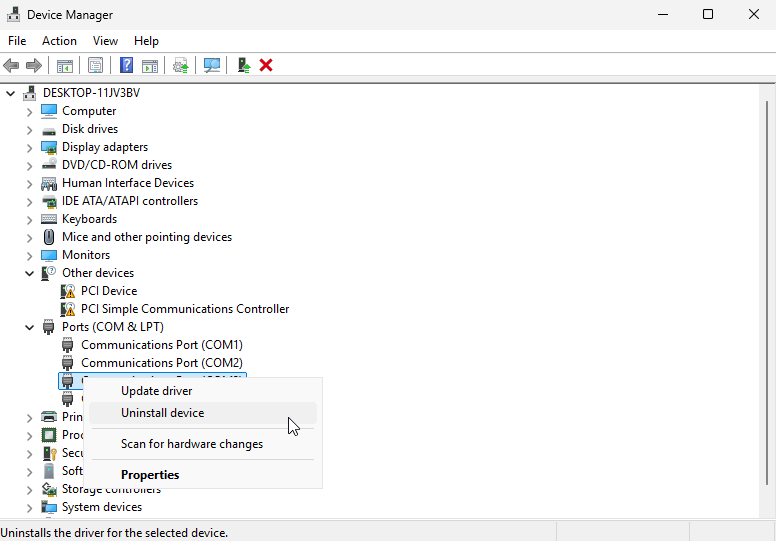
Task: Click the Back arrow toolbar icon
Action: tap(11, 65)
